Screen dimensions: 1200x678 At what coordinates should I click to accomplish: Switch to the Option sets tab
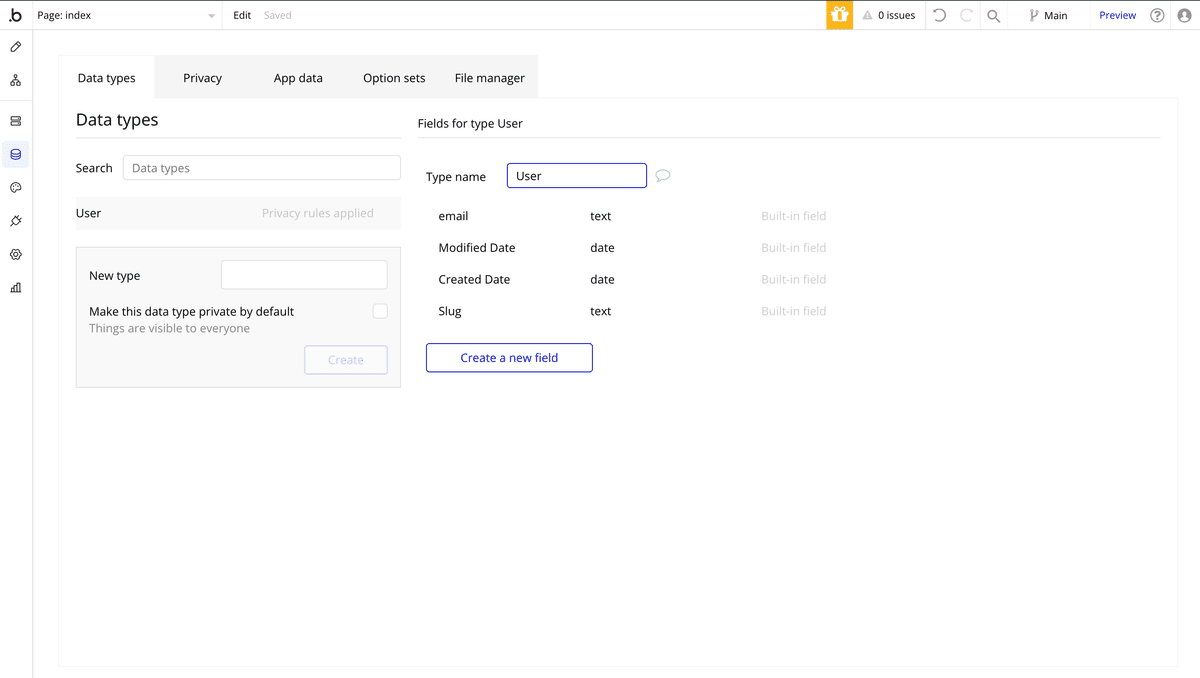click(x=394, y=78)
